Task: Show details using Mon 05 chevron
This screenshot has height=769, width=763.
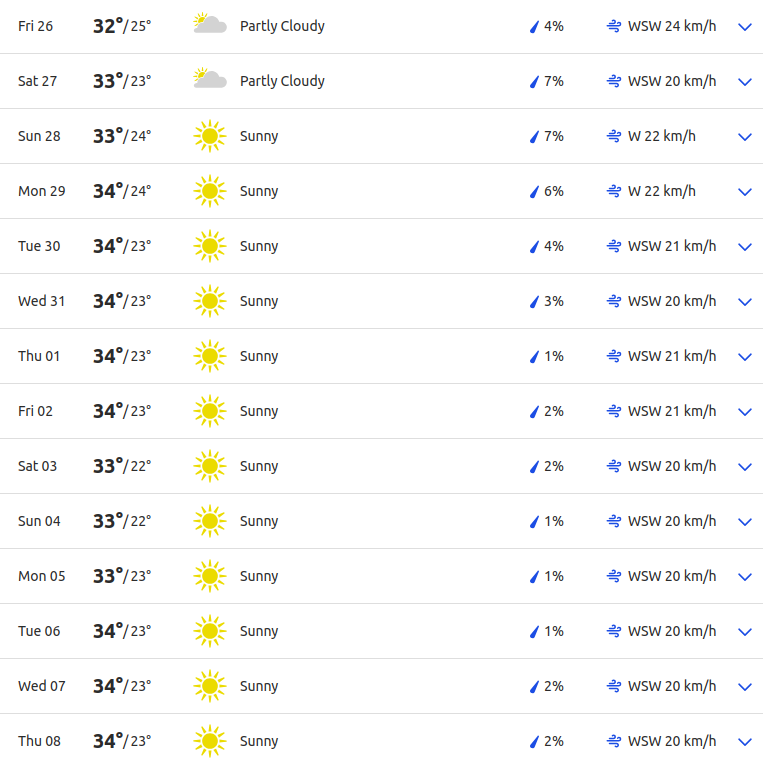Action: [x=744, y=577]
